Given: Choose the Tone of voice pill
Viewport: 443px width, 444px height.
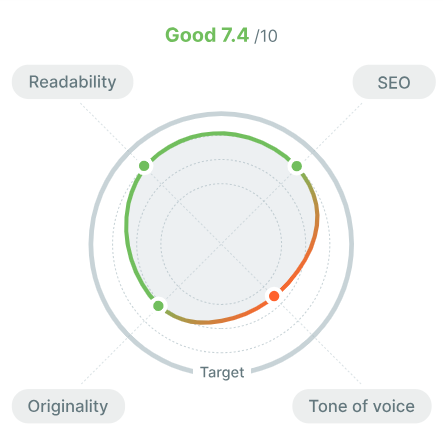Looking at the screenshot, I should 362,406.
